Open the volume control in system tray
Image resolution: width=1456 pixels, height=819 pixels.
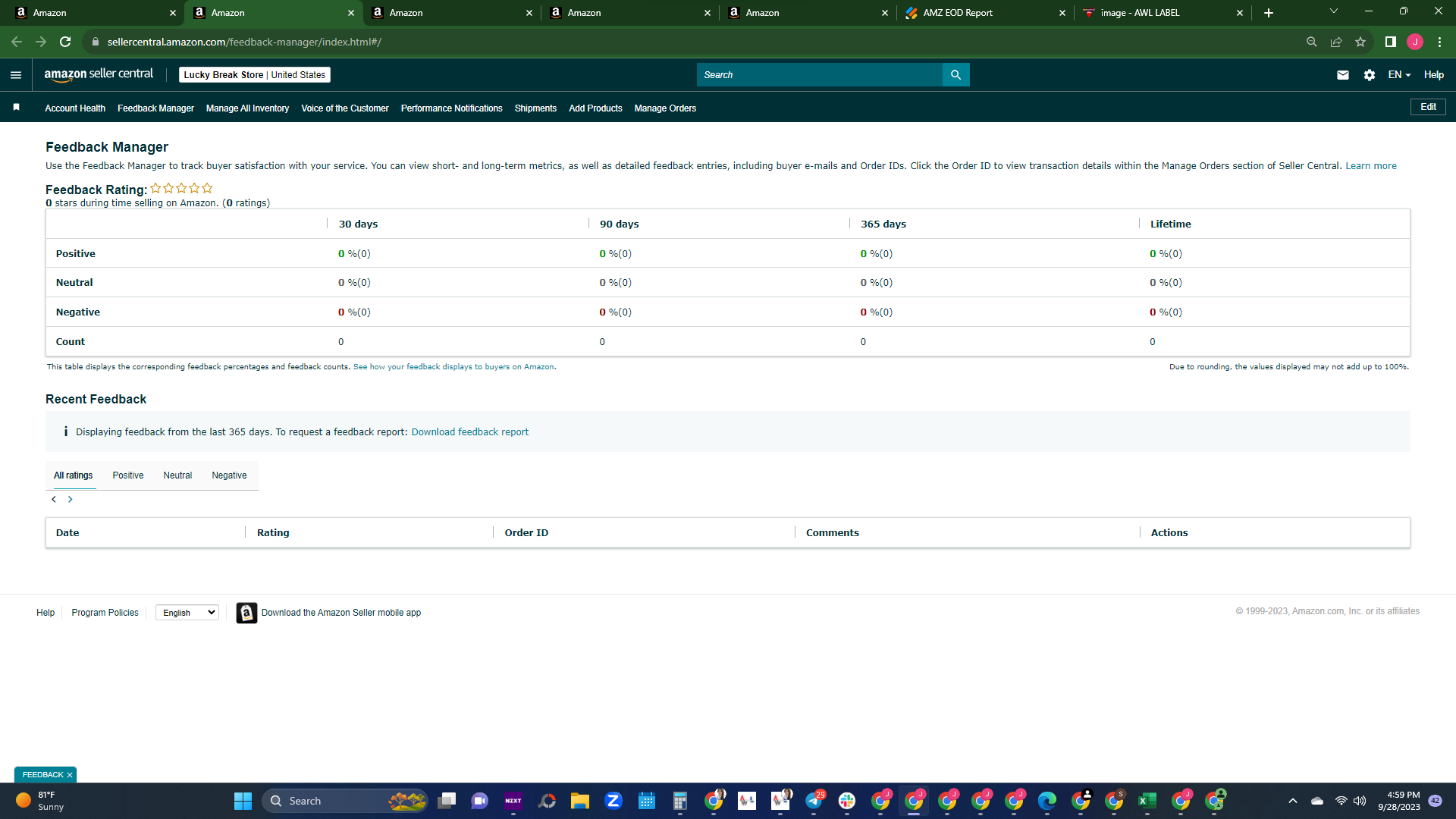(1360, 801)
